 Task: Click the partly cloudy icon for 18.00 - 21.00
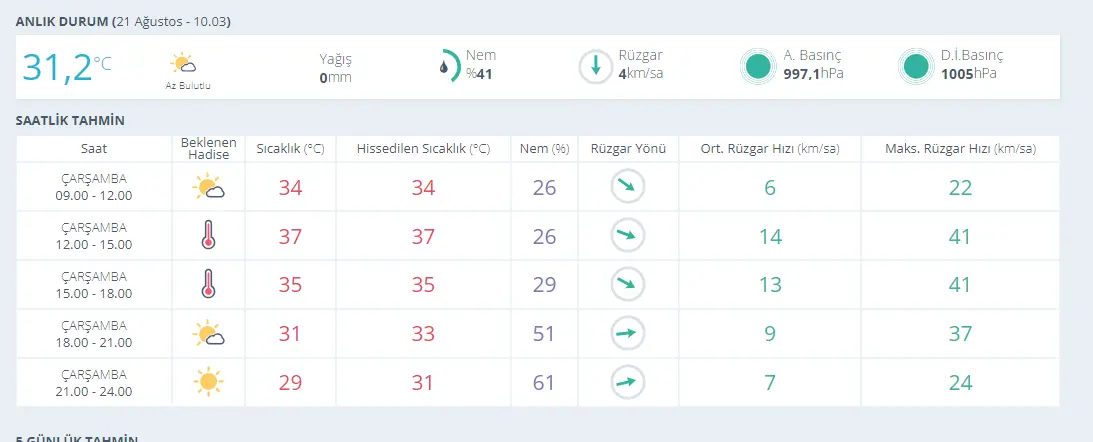[x=208, y=333]
